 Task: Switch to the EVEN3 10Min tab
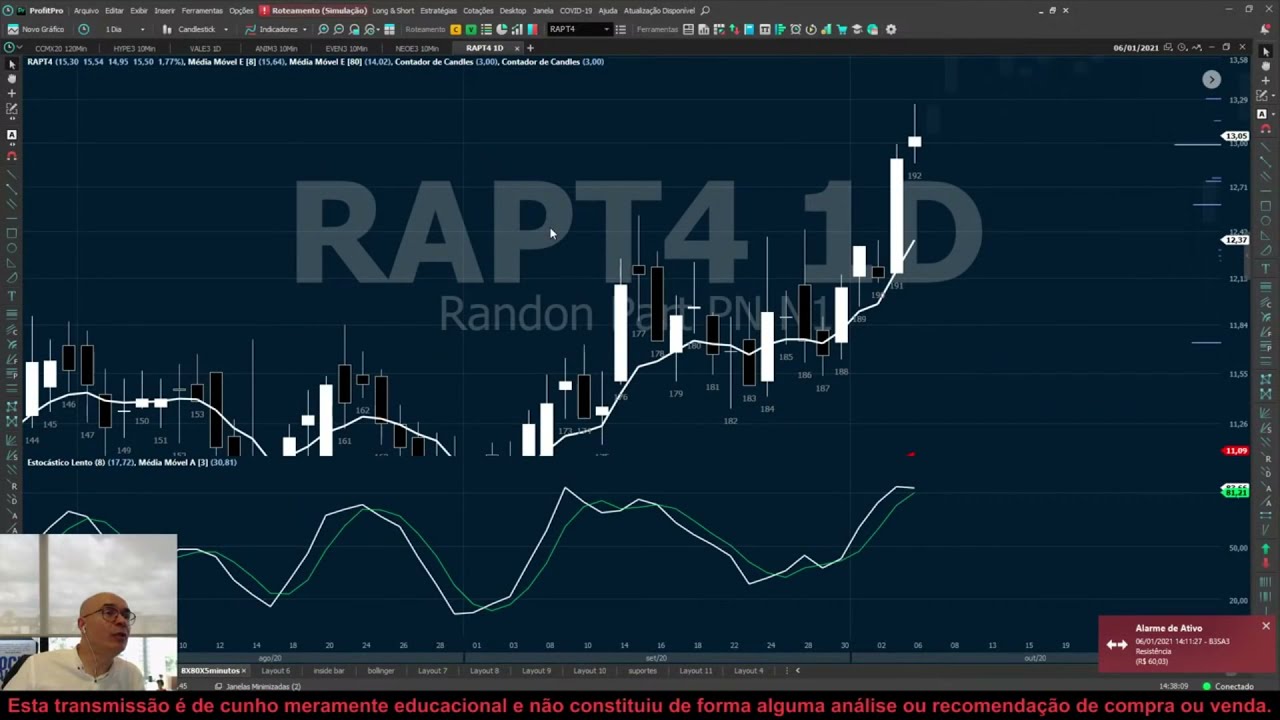[x=346, y=48]
